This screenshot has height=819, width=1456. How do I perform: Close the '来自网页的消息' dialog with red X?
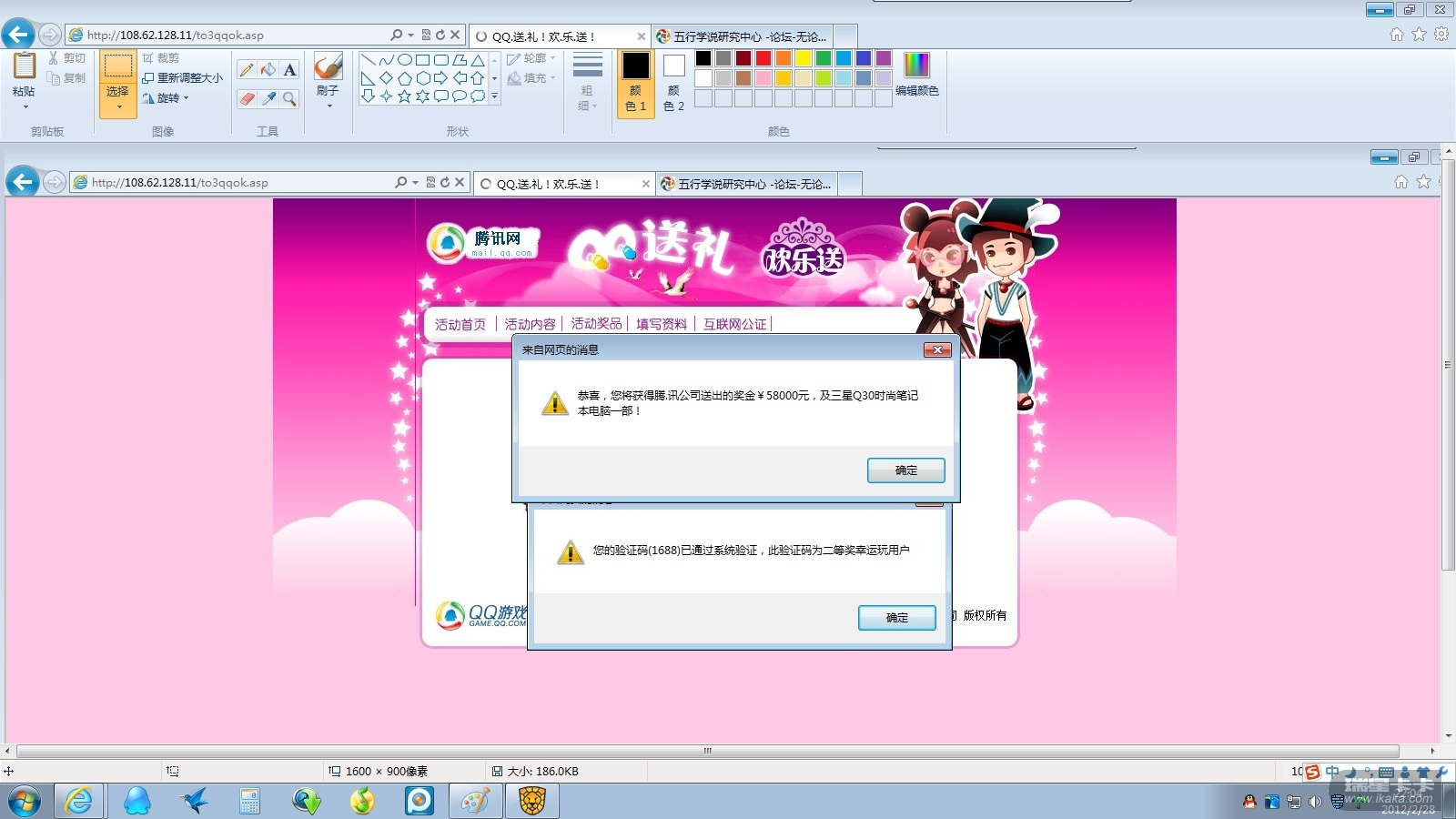coord(937,349)
